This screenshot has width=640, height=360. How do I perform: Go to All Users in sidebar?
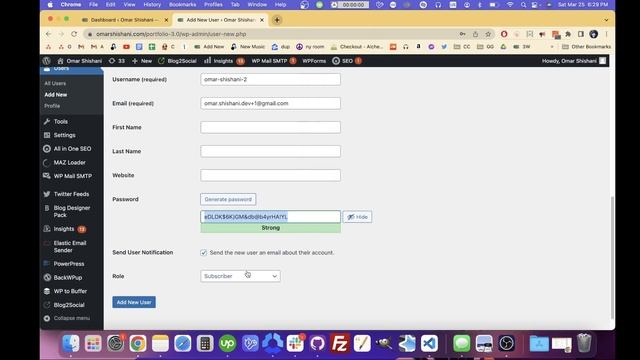click(55, 83)
